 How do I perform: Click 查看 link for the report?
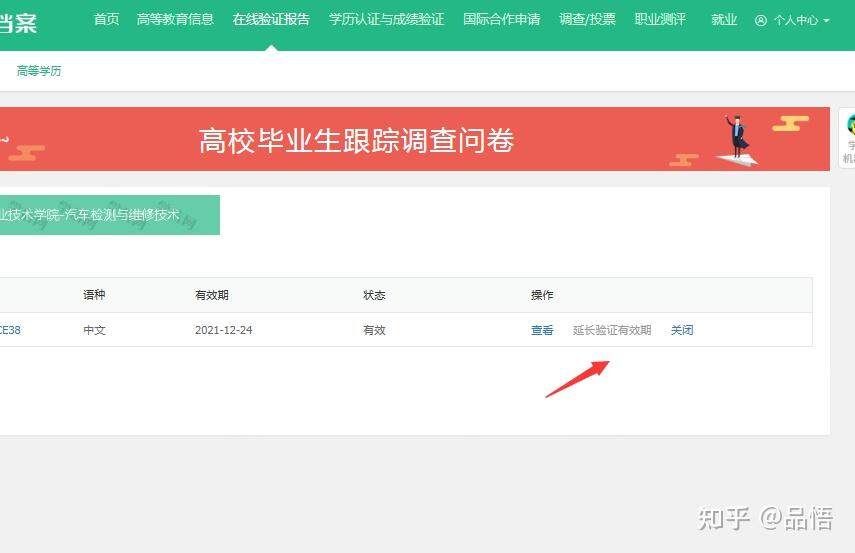542,330
